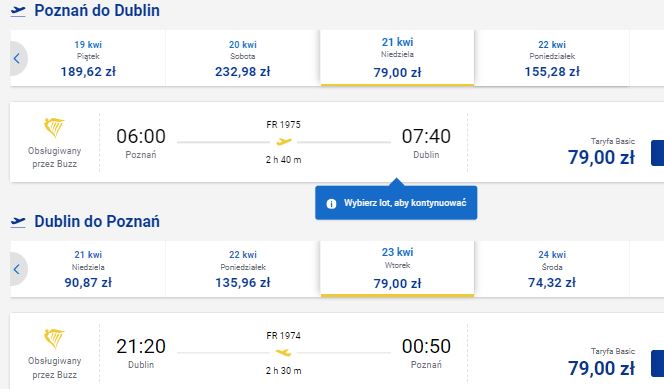Select the 06:00 Poznań to Dublin flight button

coord(657,153)
